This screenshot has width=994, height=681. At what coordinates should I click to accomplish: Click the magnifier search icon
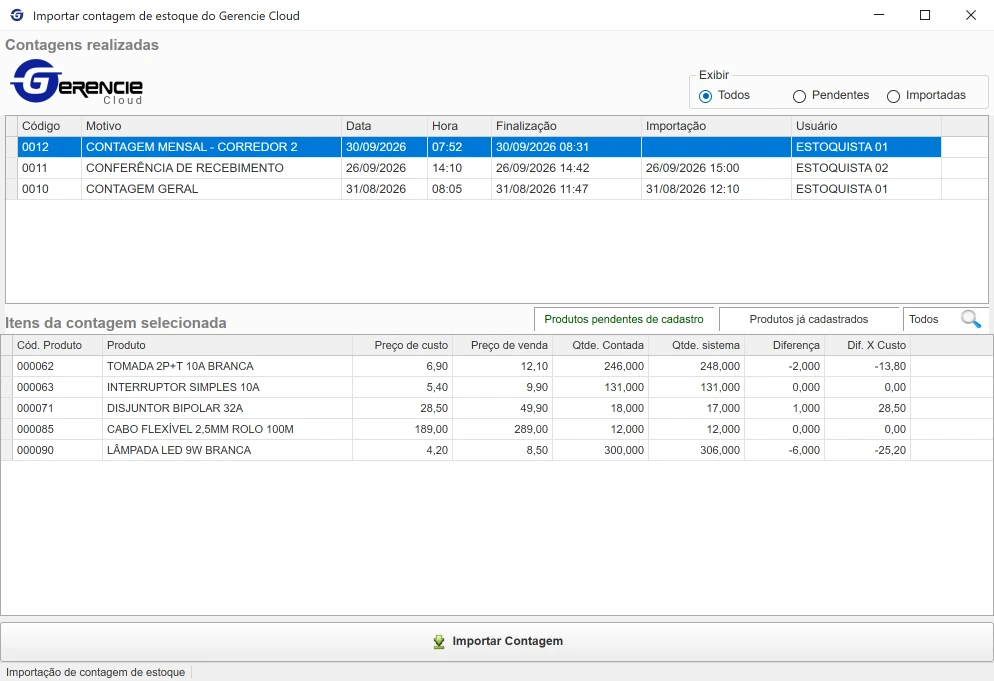(971, 319)
